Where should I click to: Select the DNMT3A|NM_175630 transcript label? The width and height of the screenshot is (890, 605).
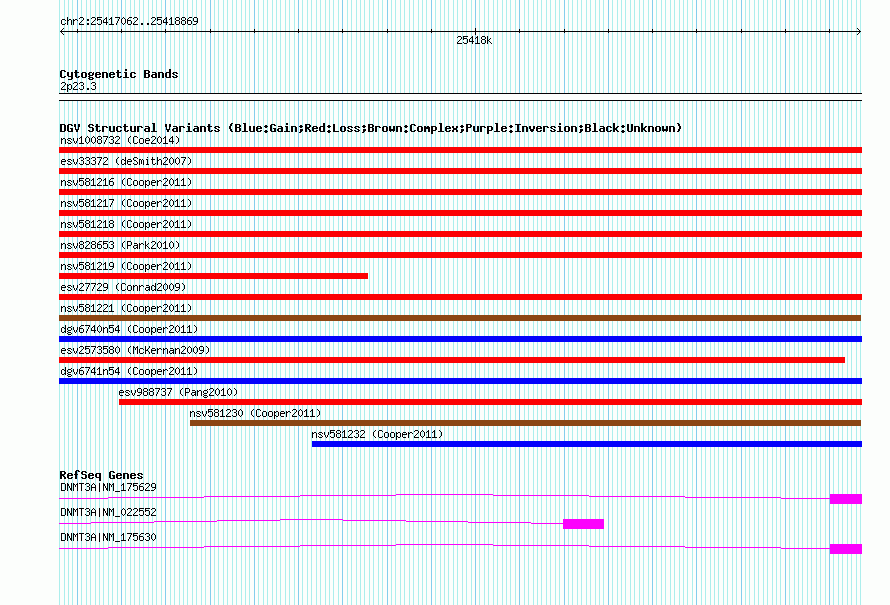pyautogui.click(x=108, y=537)
